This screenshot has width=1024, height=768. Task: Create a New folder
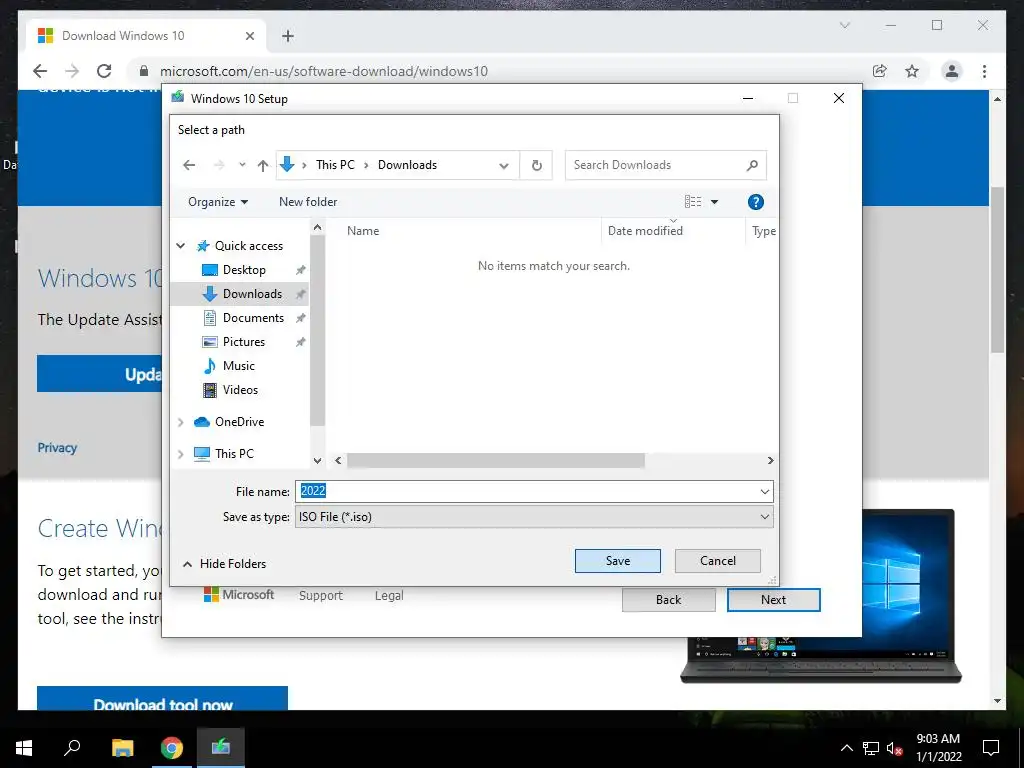308,202
